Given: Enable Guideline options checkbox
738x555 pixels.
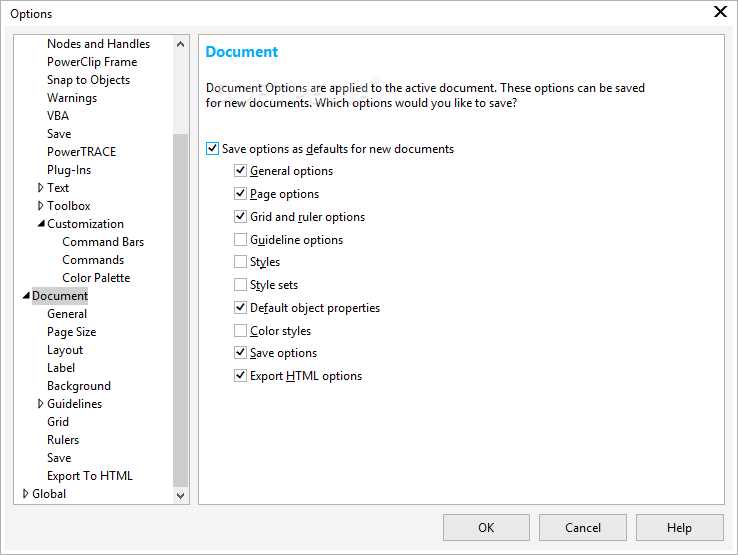Looking at the screenshot, I should coord(240,240).
